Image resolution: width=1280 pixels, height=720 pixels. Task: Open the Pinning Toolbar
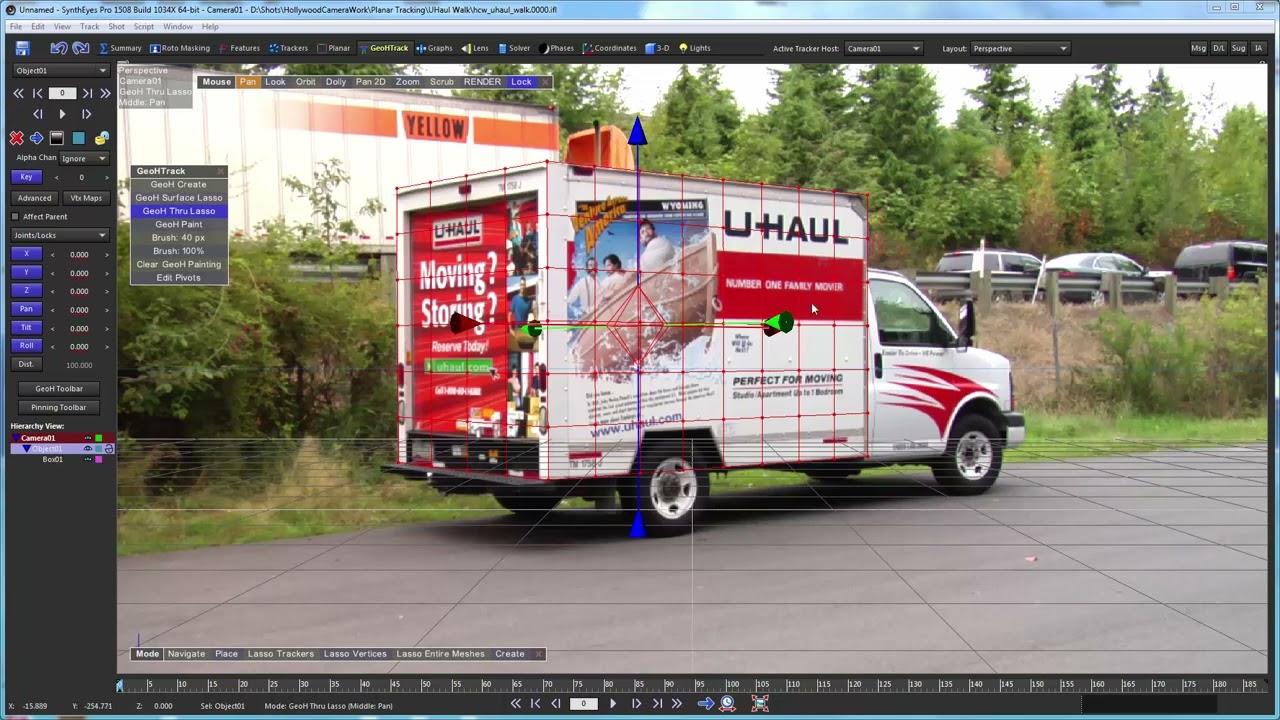click(59, 407)
